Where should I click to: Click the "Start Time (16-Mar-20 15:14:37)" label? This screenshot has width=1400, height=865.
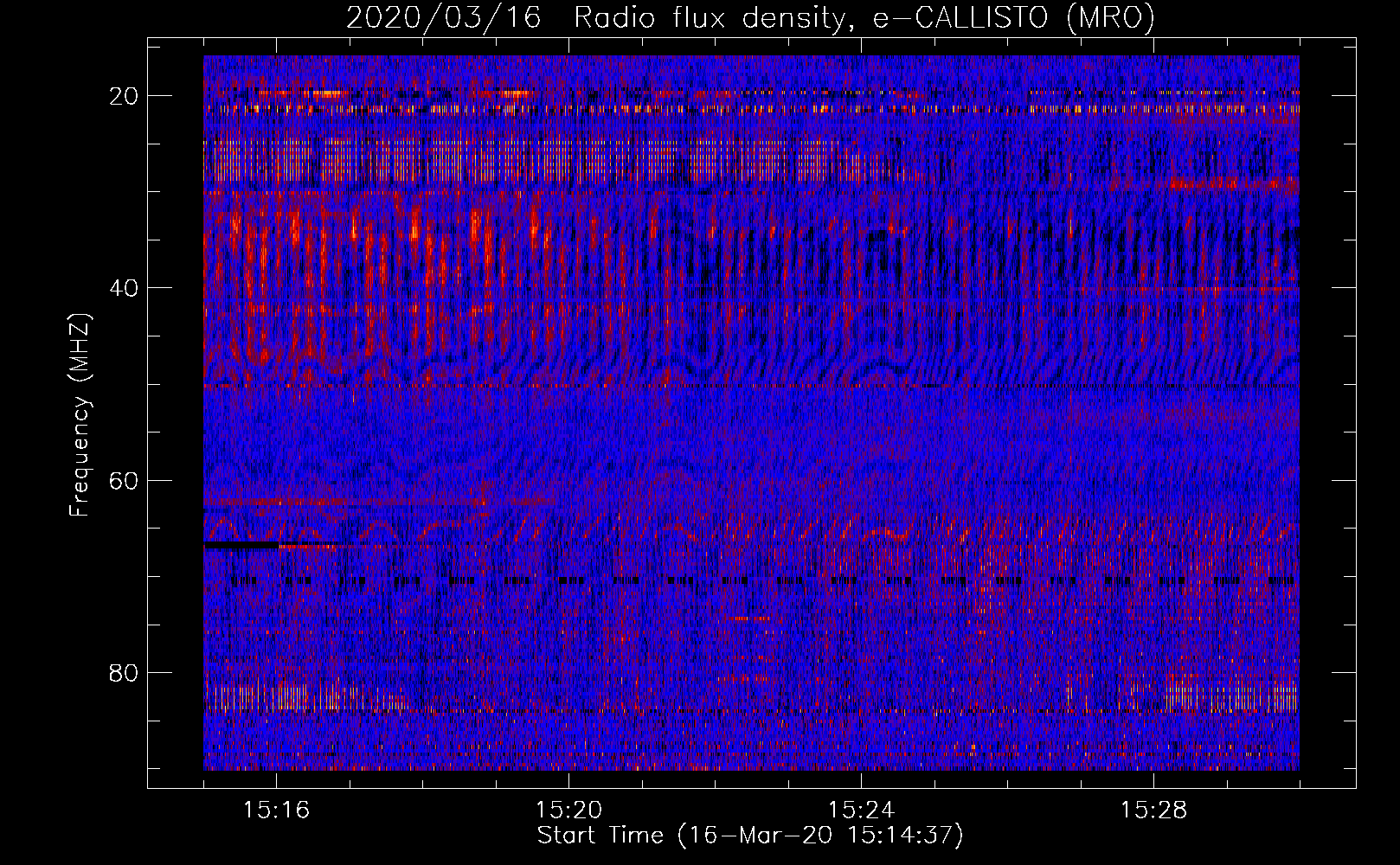tap(750, 836)
